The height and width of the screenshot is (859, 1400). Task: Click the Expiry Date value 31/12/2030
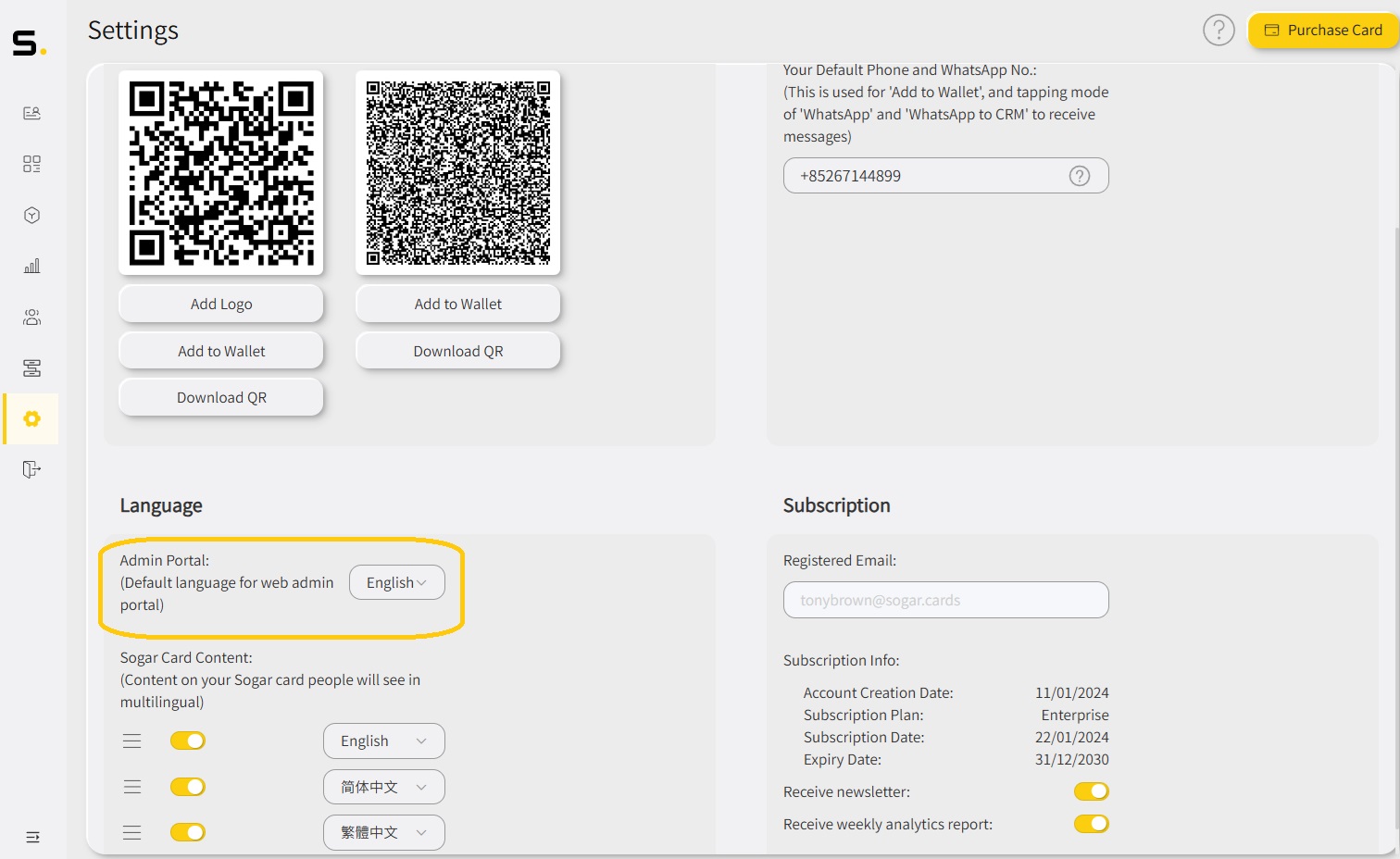coord(1072,759)
